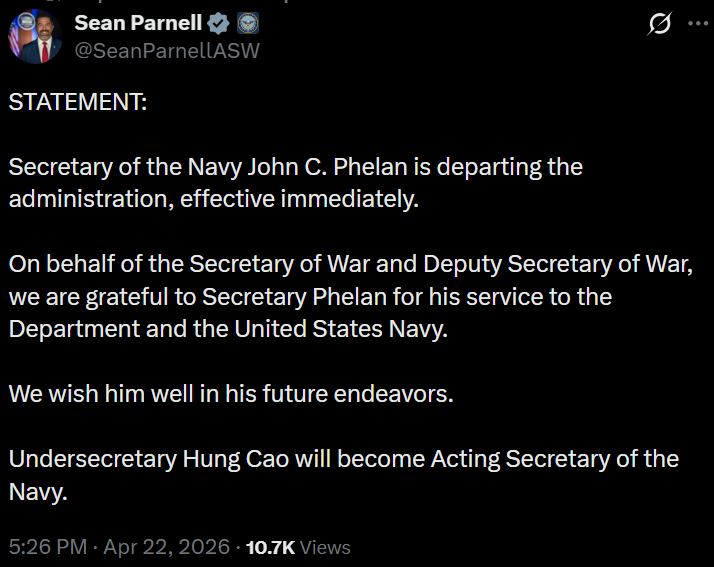
Task: Click the 'Undersecretary Hung Cao will become' line
Action: coord(343,459)
